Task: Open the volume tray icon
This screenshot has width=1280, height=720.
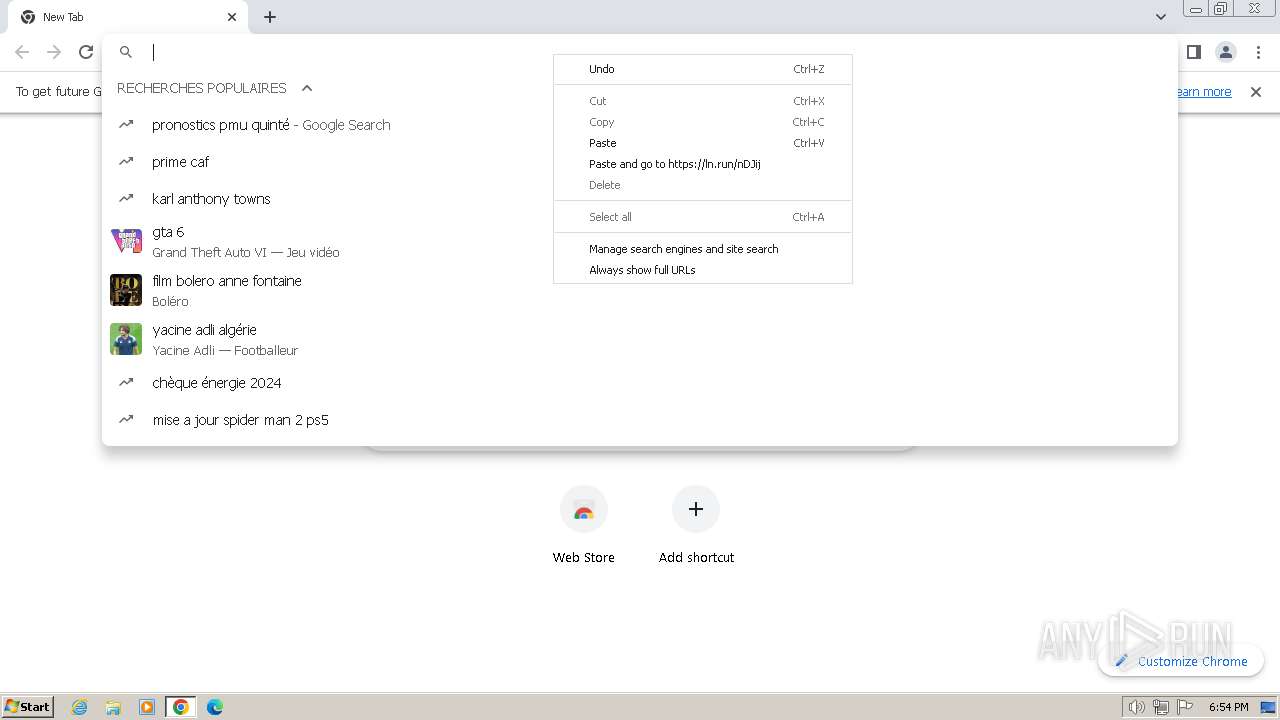Action: click(x=1136, y=707)
